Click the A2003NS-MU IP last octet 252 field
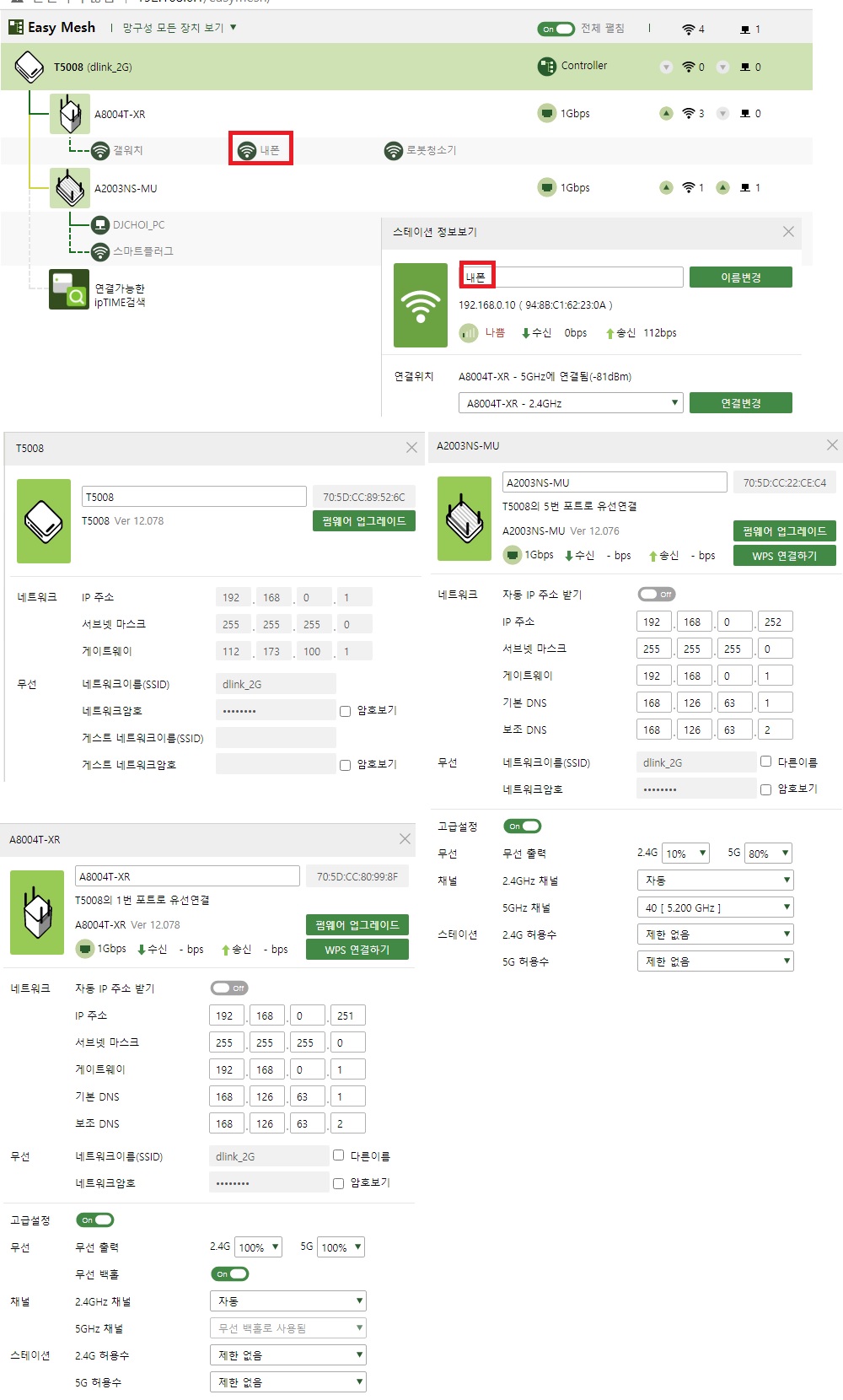 (x=776, y=622)
